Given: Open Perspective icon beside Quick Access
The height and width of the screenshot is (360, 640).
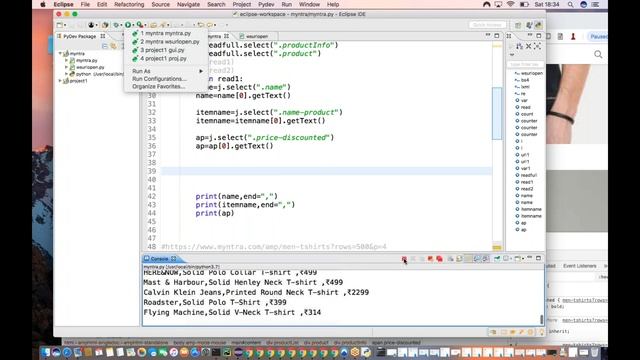Looking at the screenshot, I should pos(518,25).
